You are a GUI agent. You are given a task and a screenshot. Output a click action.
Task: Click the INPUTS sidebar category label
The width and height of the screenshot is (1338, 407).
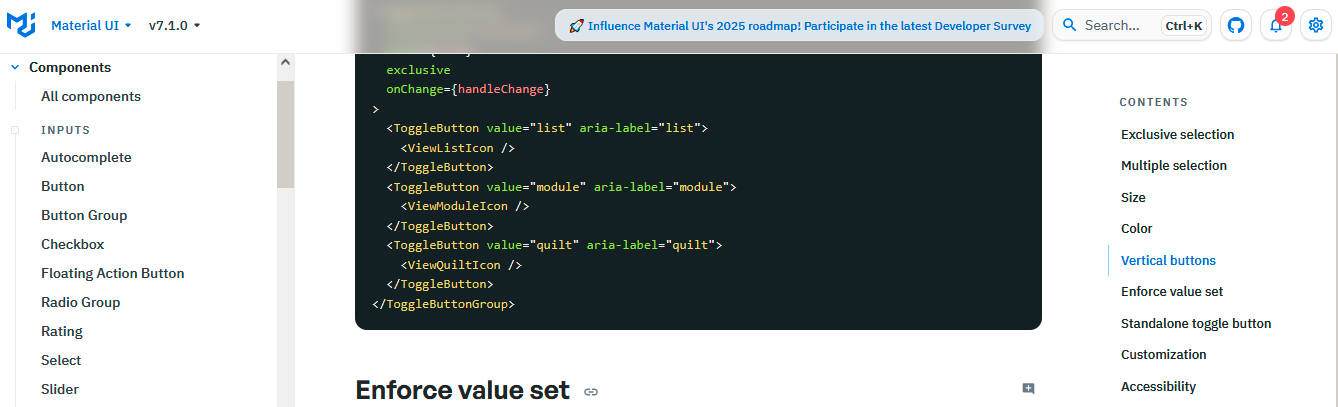click(x=66, y=130)
